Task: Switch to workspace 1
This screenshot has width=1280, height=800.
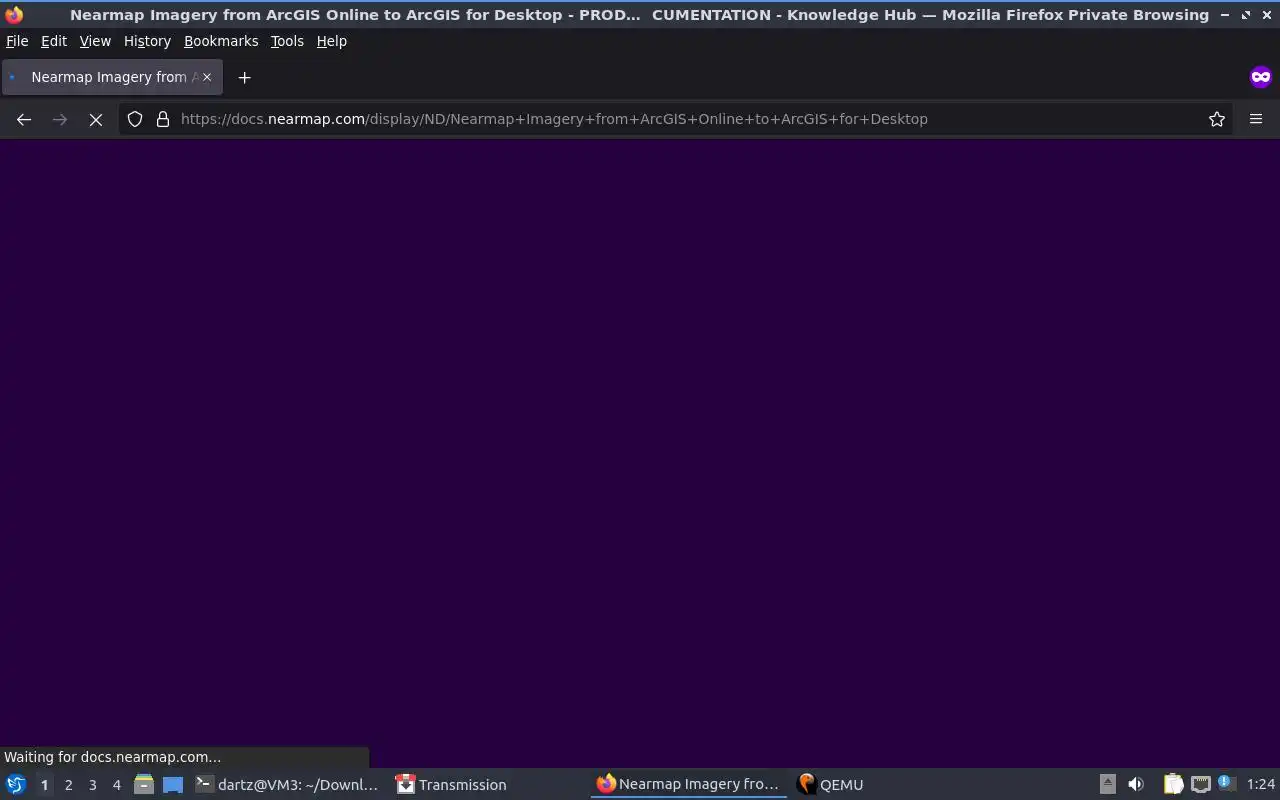Action: click(44, 785)
